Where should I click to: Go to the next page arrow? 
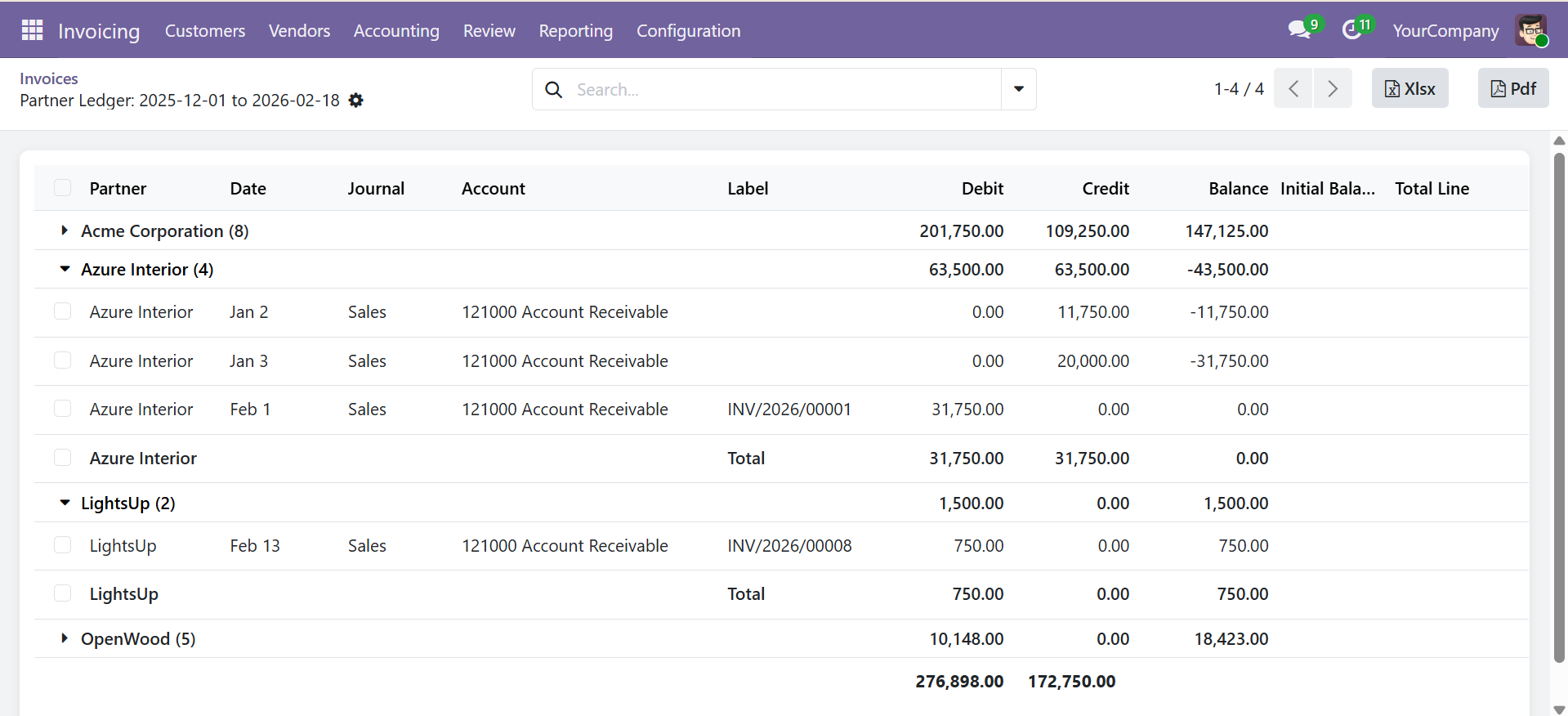[1333, 88]
